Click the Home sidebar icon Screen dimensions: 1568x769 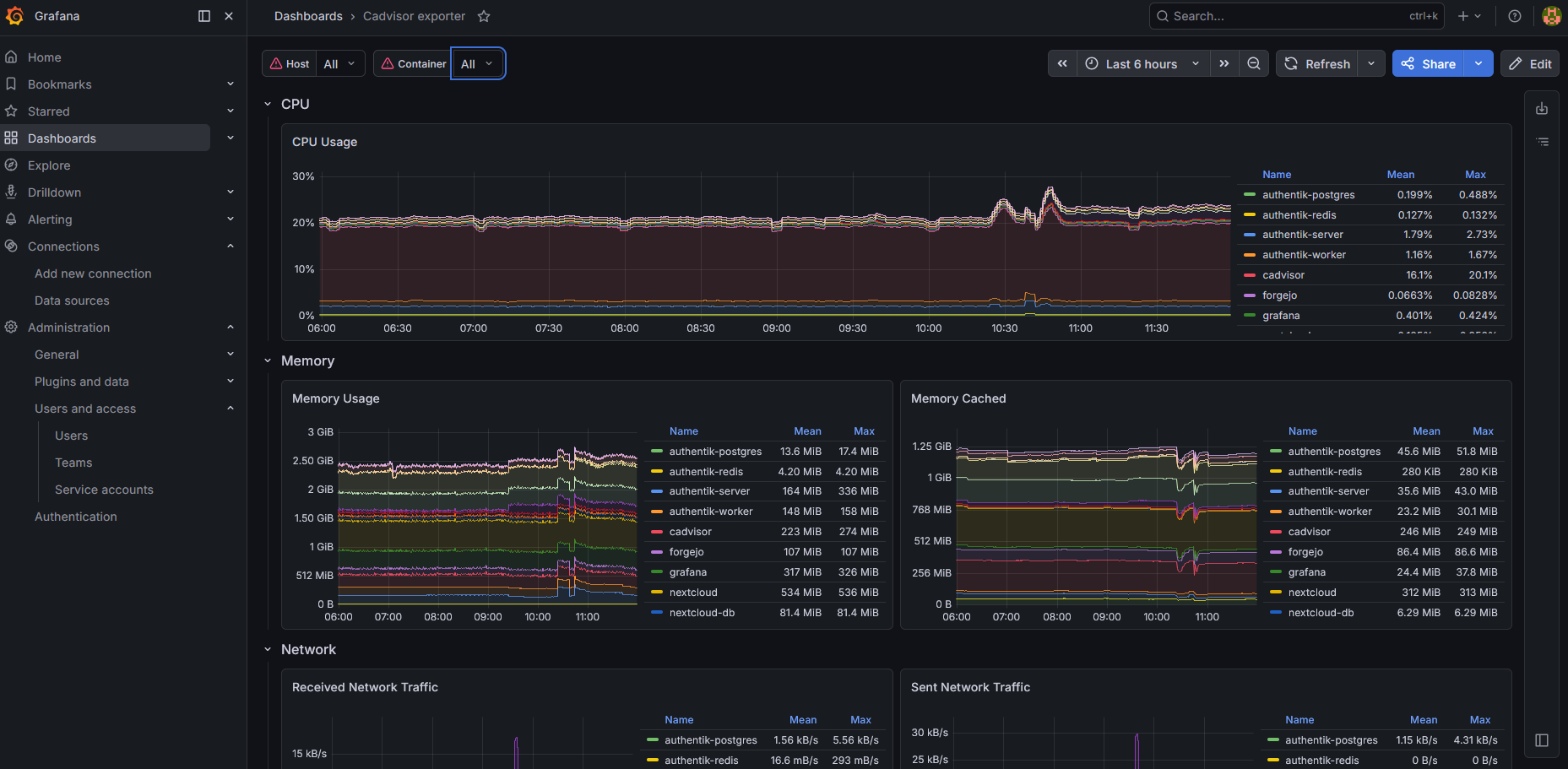click(11, 57)
